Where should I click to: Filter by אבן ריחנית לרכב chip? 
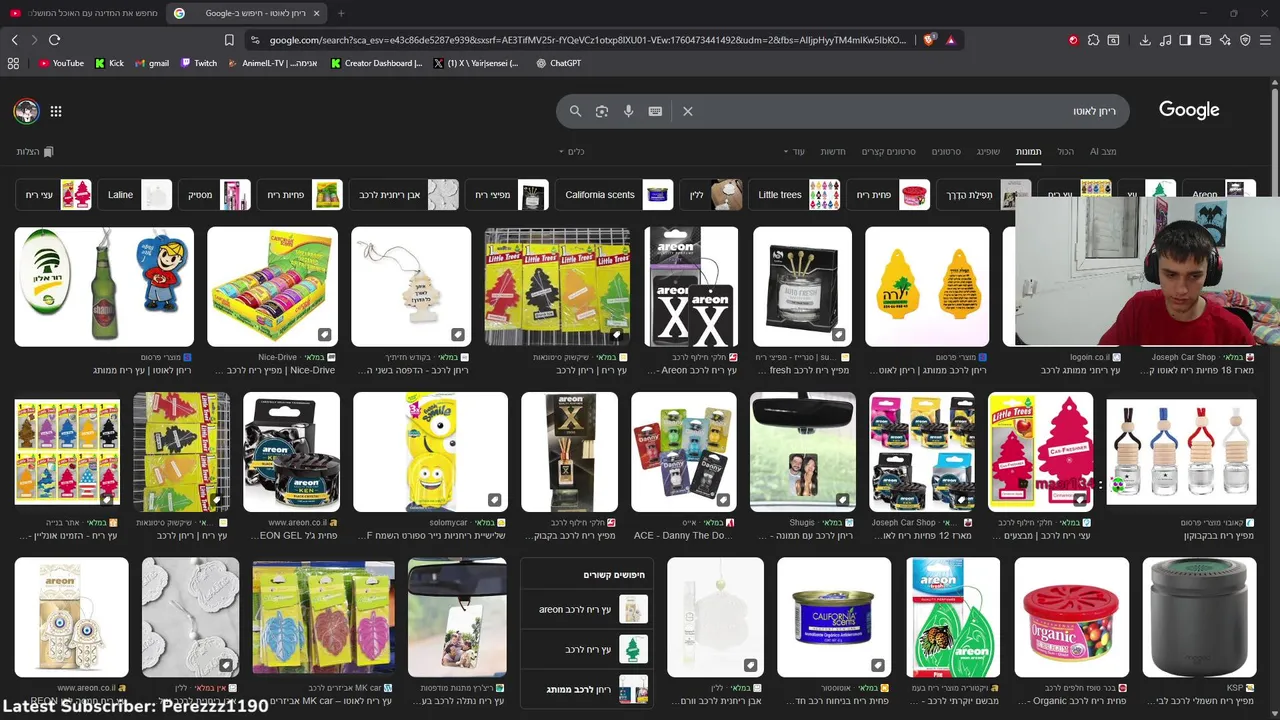[x=404, y=195]
